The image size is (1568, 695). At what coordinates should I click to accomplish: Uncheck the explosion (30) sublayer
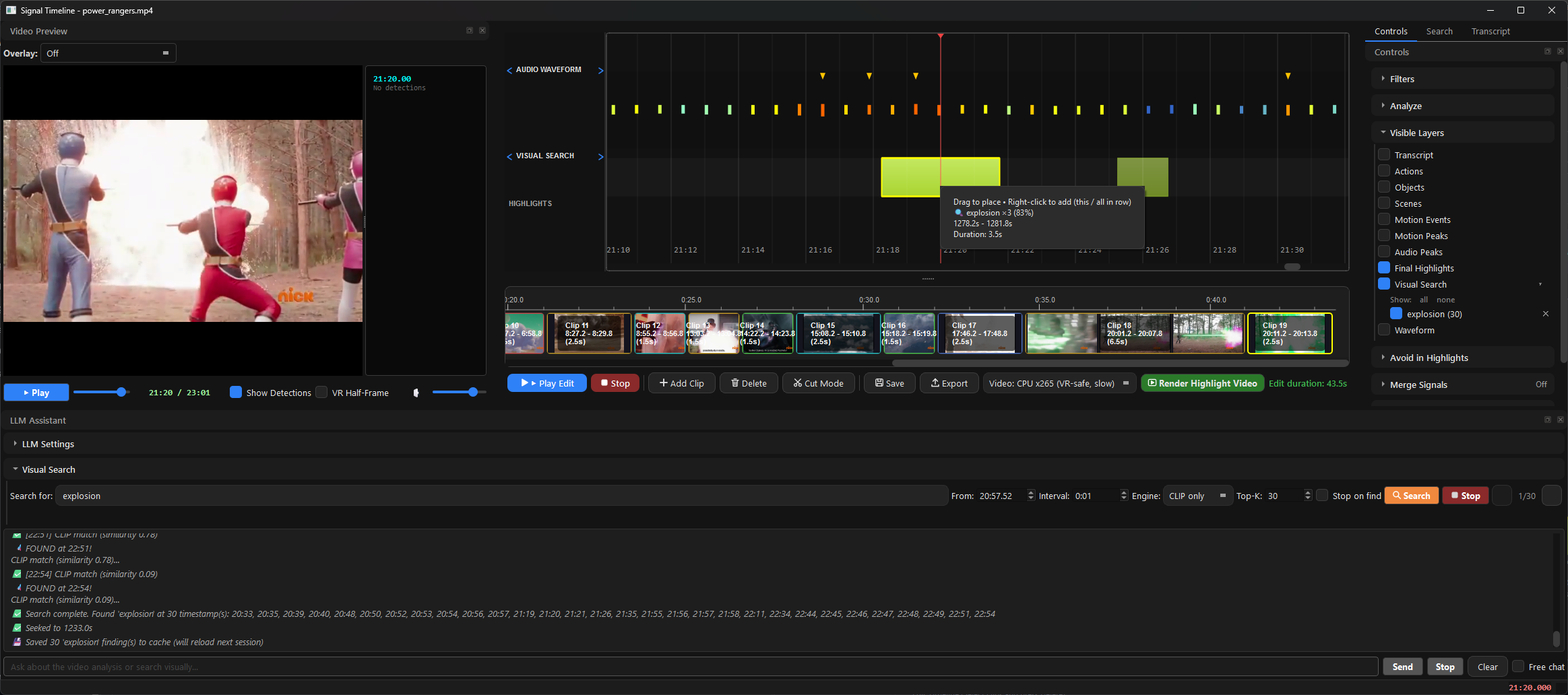coord(1396,313)
